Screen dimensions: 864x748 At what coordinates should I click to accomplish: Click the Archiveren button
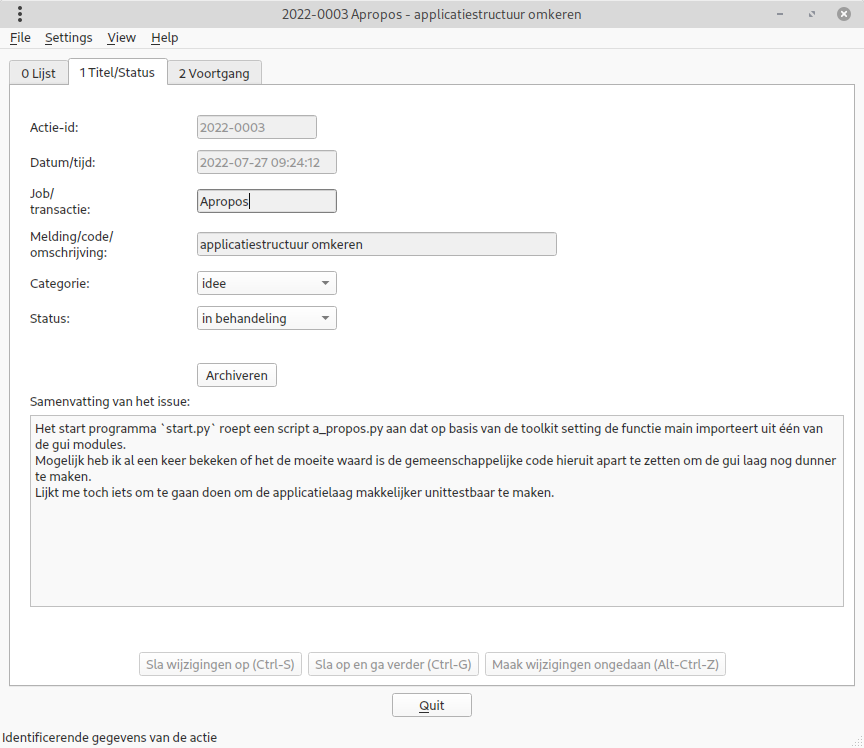pos(237,375)
